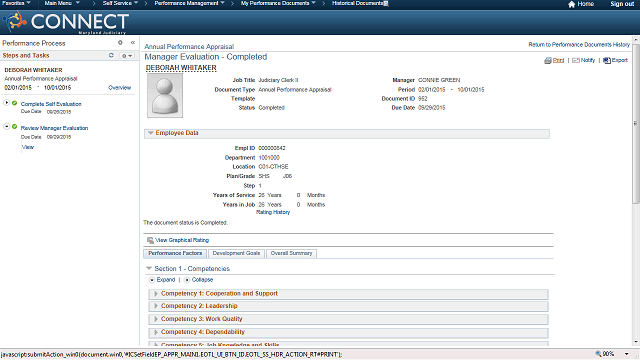Click green check next to Review Manager Evaluation
Screen dimensions: 640x360
click(15, 127)
